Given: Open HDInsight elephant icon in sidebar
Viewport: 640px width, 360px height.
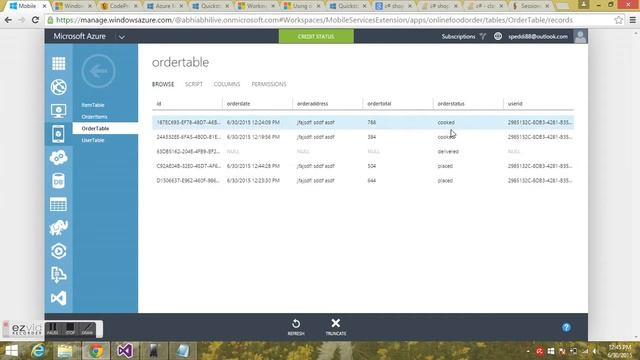Looking at the screenshot, I should pyautogui.click(x=58, y=228).
